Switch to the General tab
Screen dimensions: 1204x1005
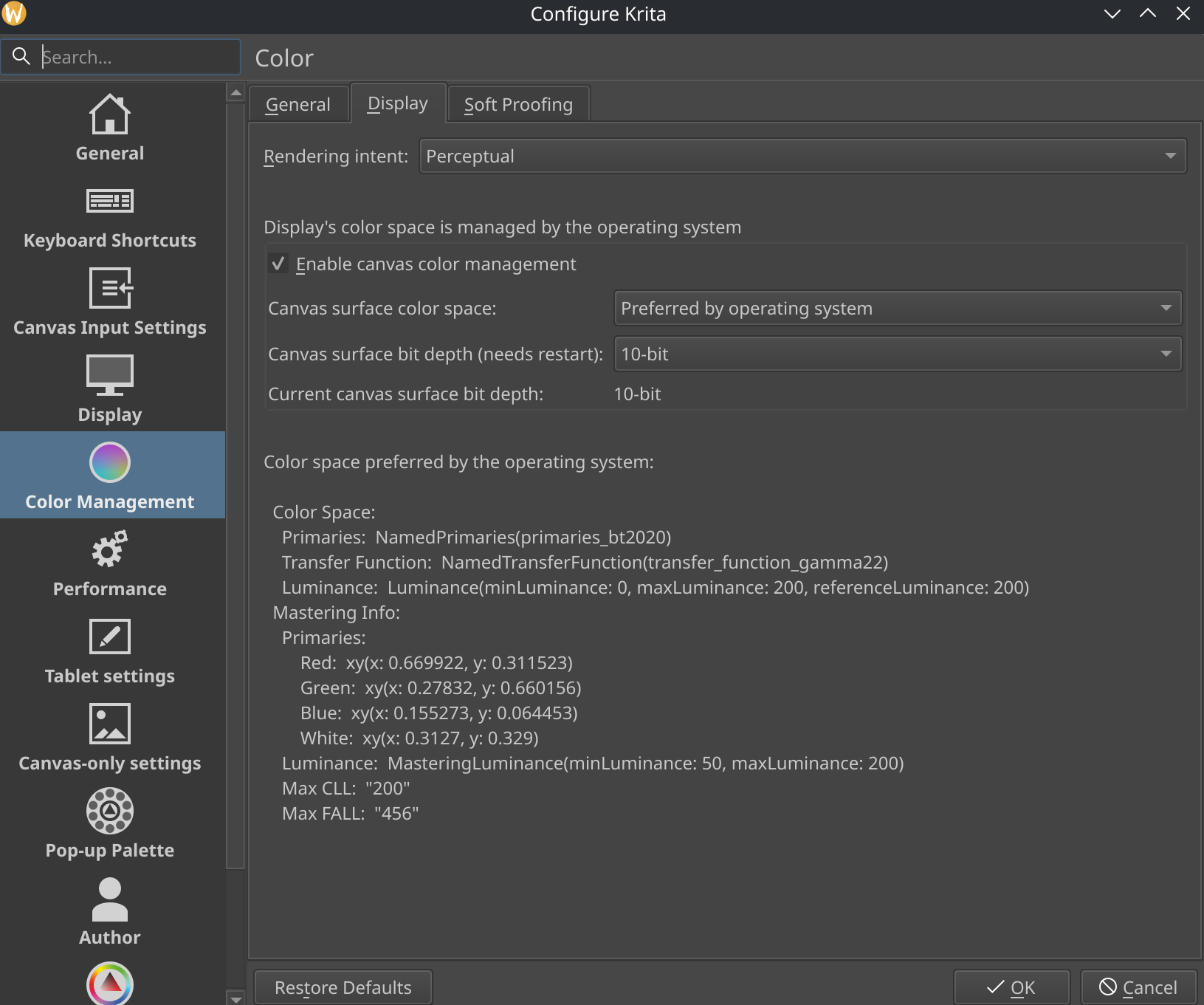[298, 104]
